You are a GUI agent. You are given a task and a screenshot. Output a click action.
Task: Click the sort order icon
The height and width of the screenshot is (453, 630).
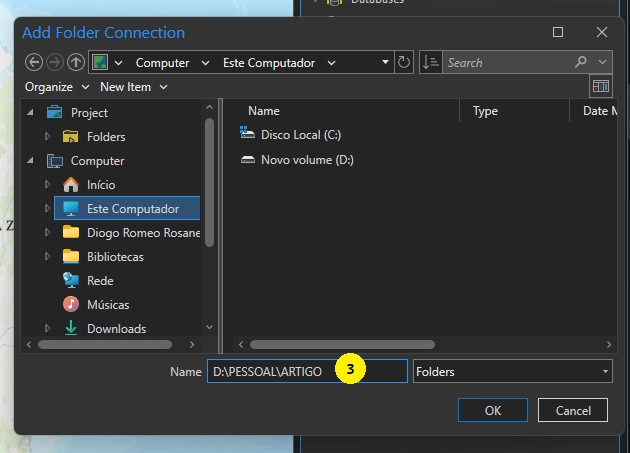430,62
